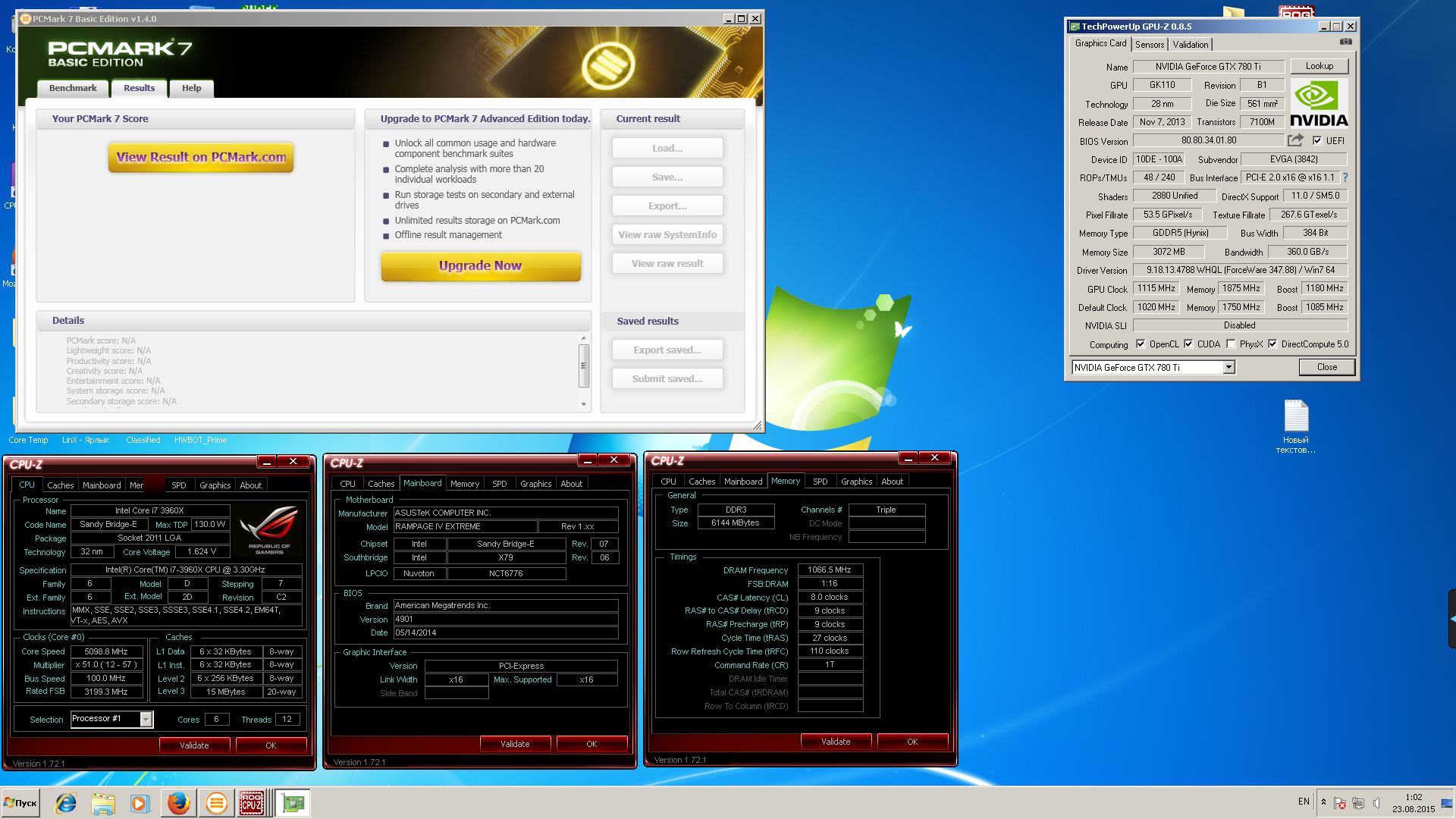Open the Processor #1 selection dropdown
Image resolution: width=1456 pixels, height=819 pixels.
pyautogui.click(x=146, y=719)
